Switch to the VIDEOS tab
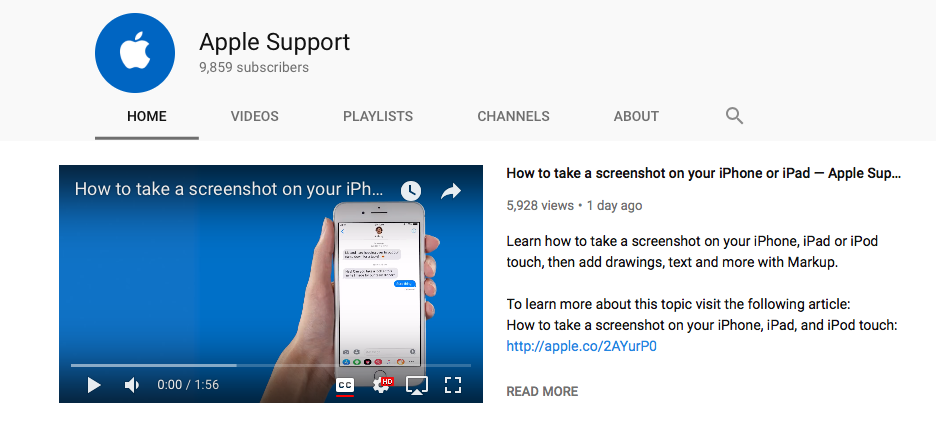 point(255,116)
